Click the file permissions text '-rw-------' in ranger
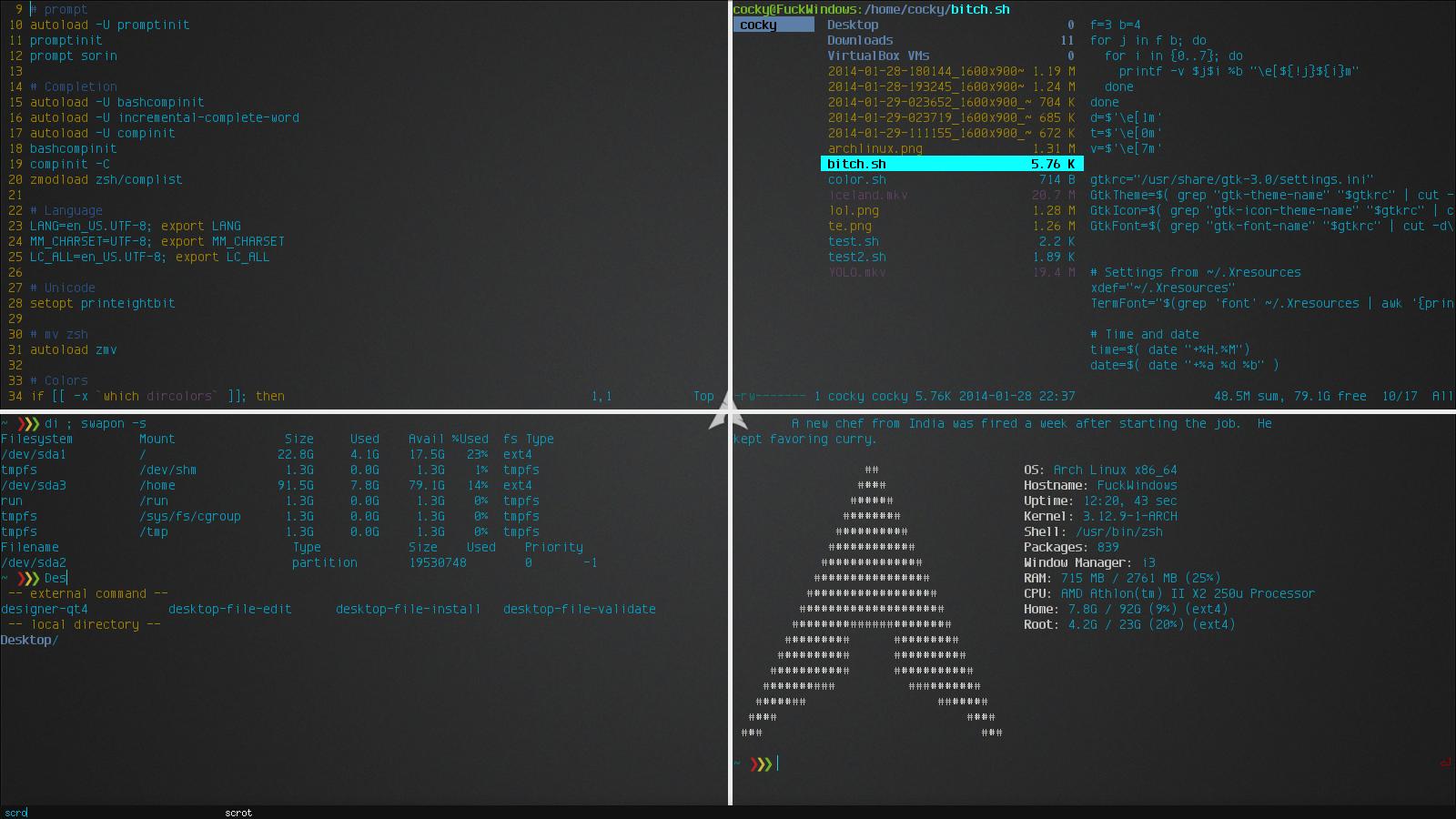 click(x=770, y=396)
